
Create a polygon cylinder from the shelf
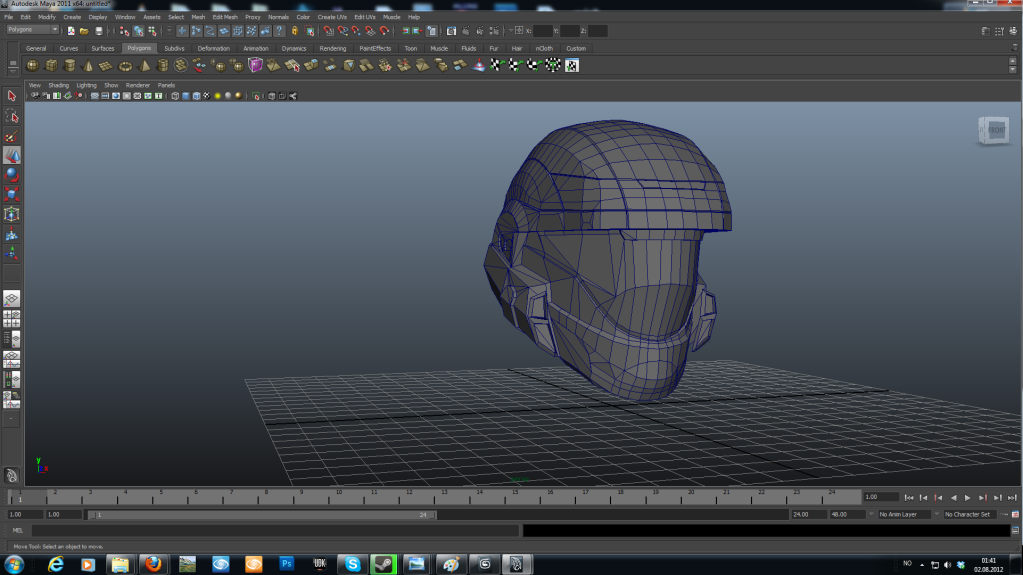point(69,65)
